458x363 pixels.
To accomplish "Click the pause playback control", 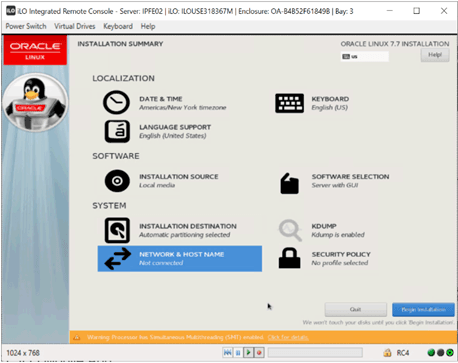I will [238, 352].
